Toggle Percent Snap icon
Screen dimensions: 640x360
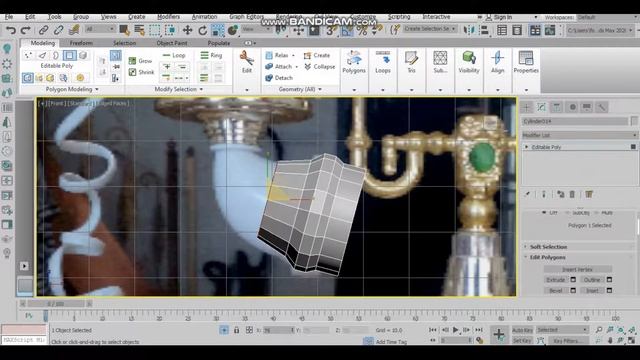(x=362, y=30)
